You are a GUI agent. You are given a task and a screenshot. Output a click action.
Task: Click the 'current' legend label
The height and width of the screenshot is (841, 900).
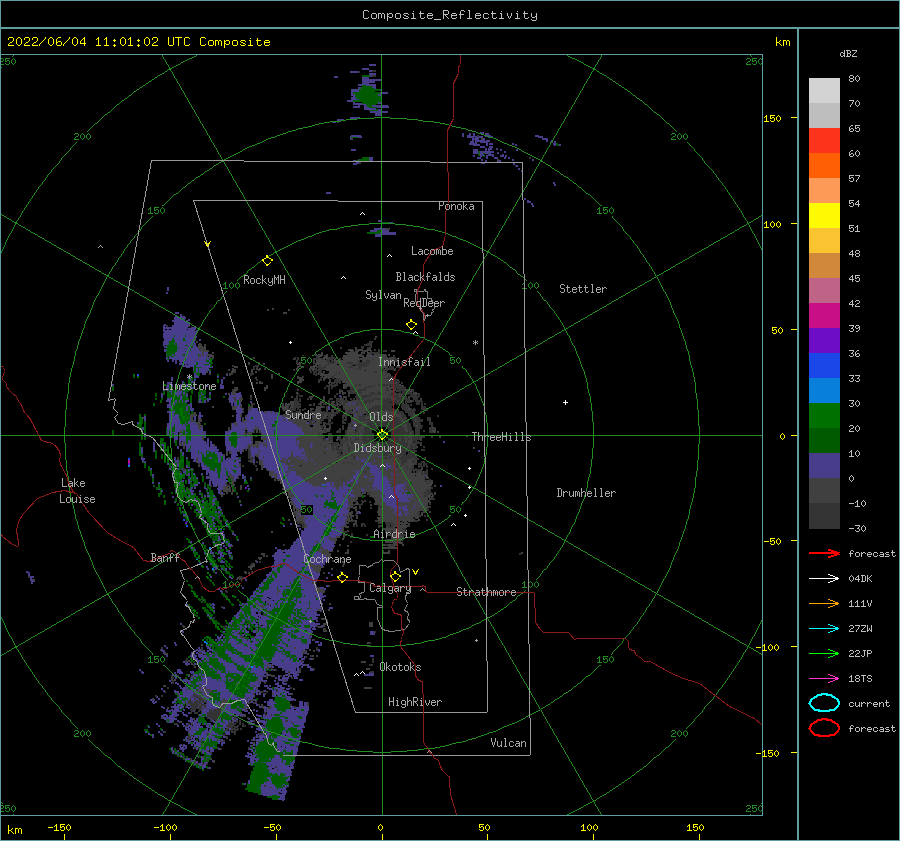point(869,704)
